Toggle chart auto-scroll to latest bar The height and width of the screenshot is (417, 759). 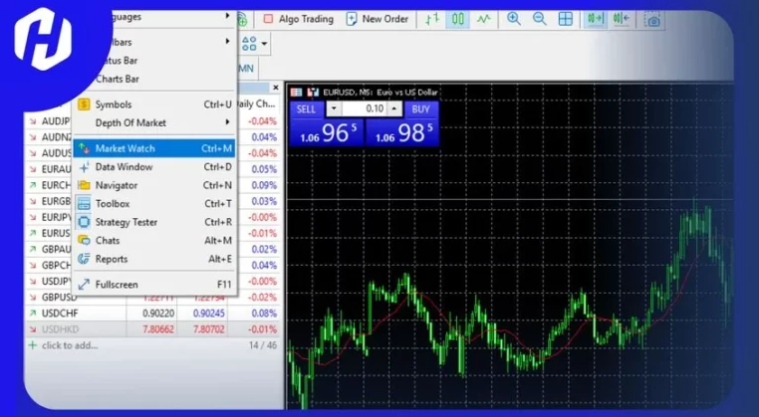click(x=595, y=19)
